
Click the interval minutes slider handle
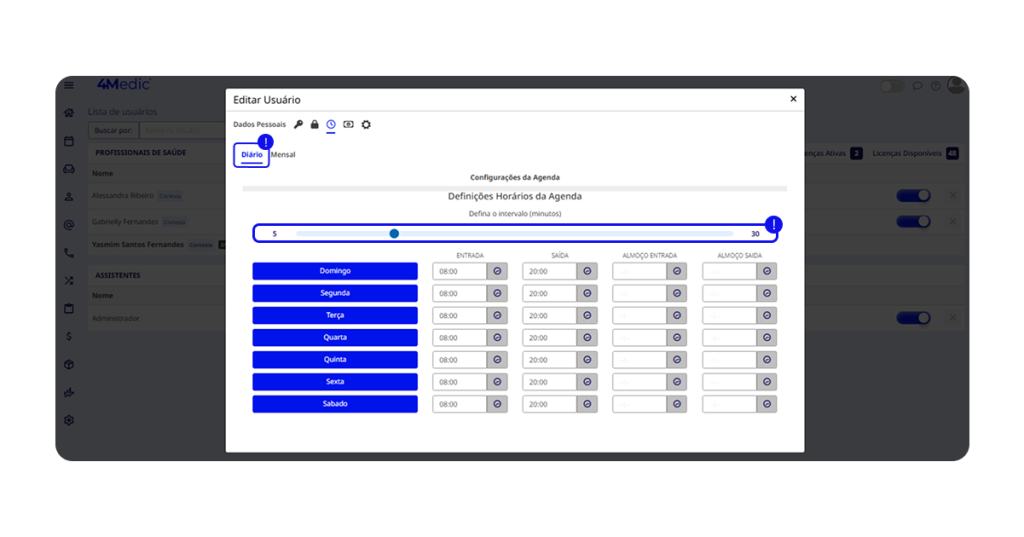[x=394, y=233]
